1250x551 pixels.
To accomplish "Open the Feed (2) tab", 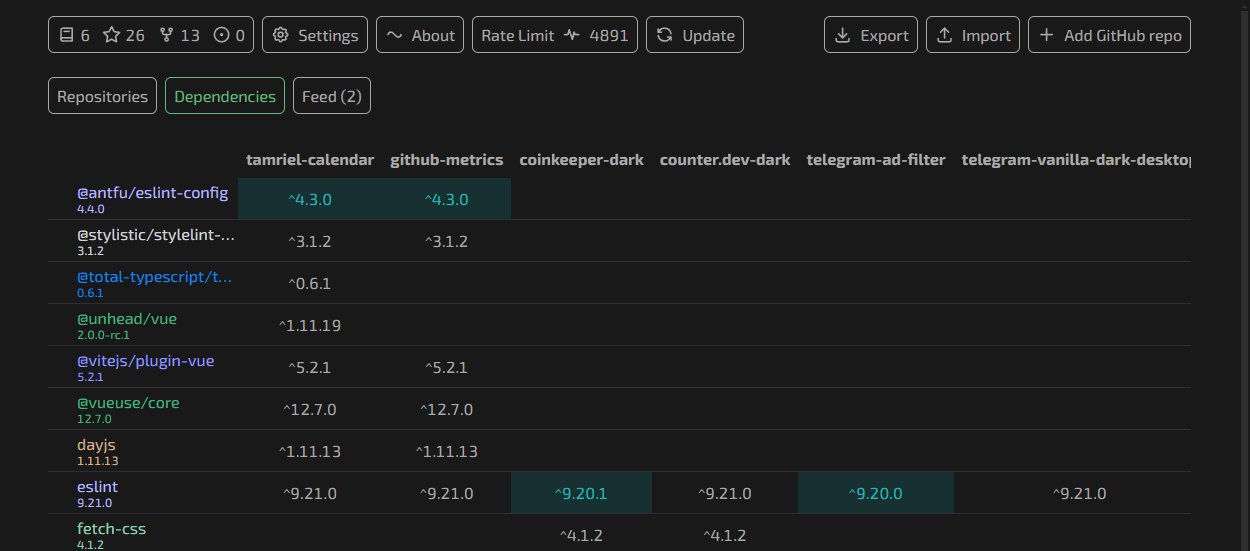I will click(x=332, y=96).
